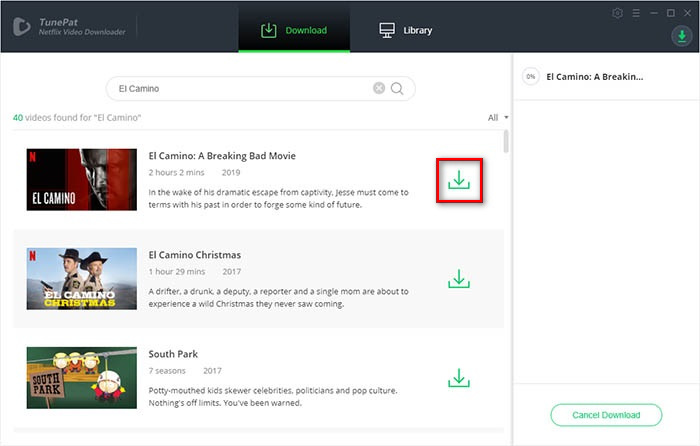Click the 2 hours 2 mins duration
Image resolution: width=700 pixels, height=446 pixels.
pos(176,173)
